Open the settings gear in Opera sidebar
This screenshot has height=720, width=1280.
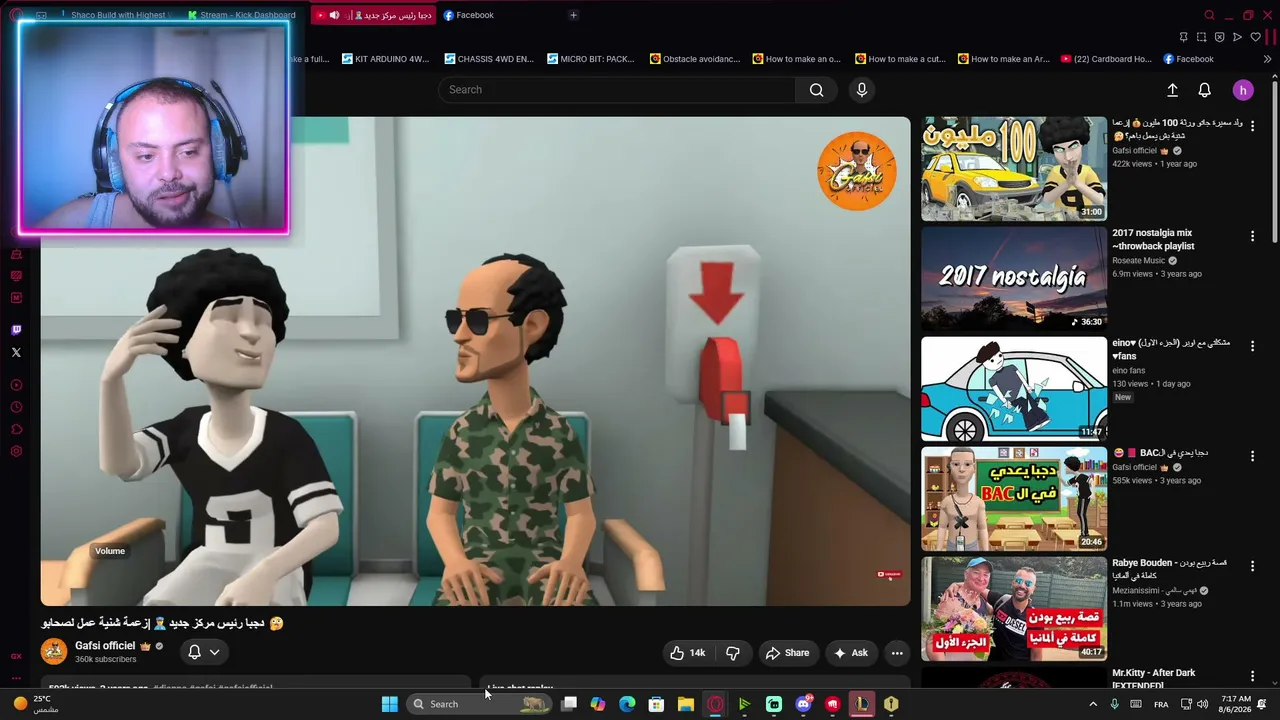(16, 452)
